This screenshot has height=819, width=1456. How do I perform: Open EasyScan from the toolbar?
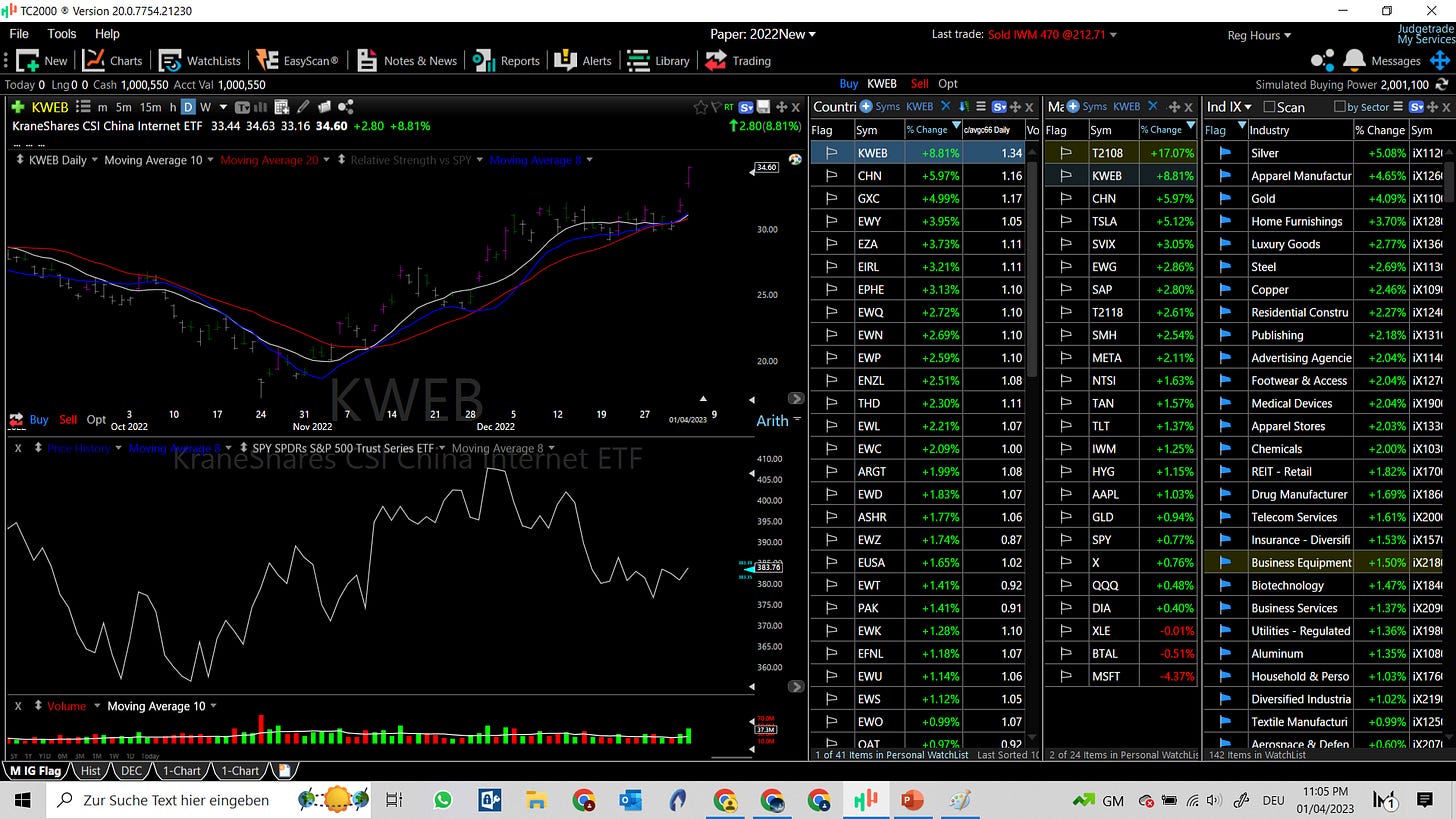click(297, 60)
